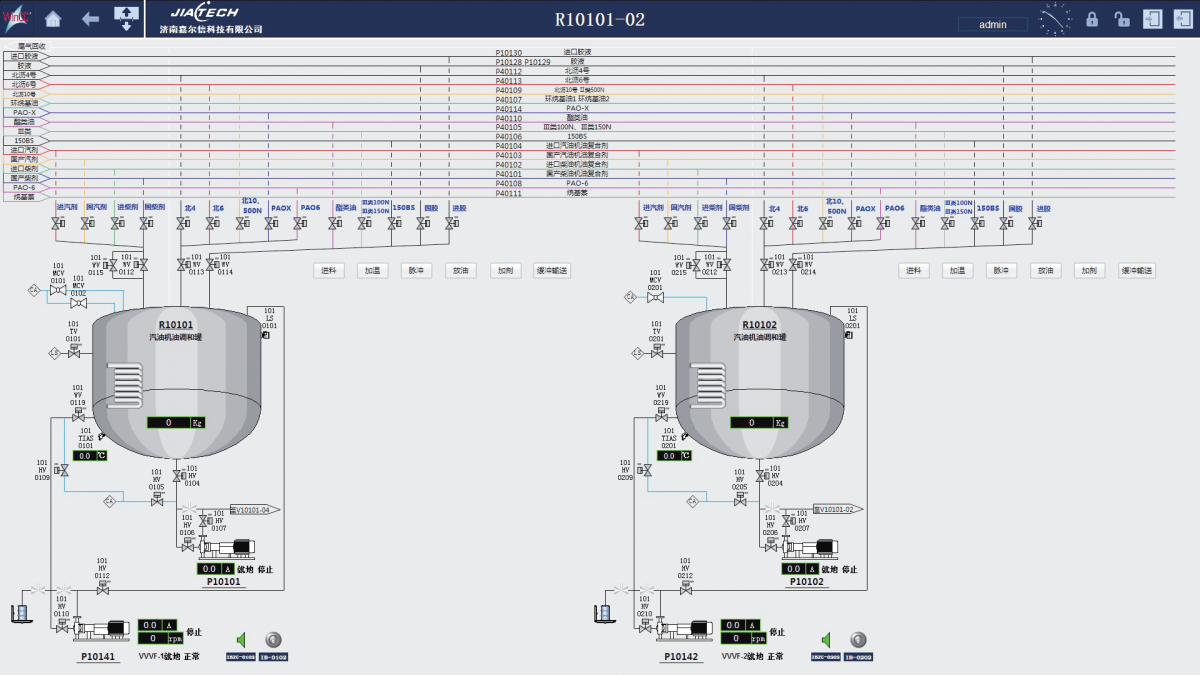The image size is (1200, 675).
Task: Click valve 101 HV 0109
Action: click(x=64, y=470)
